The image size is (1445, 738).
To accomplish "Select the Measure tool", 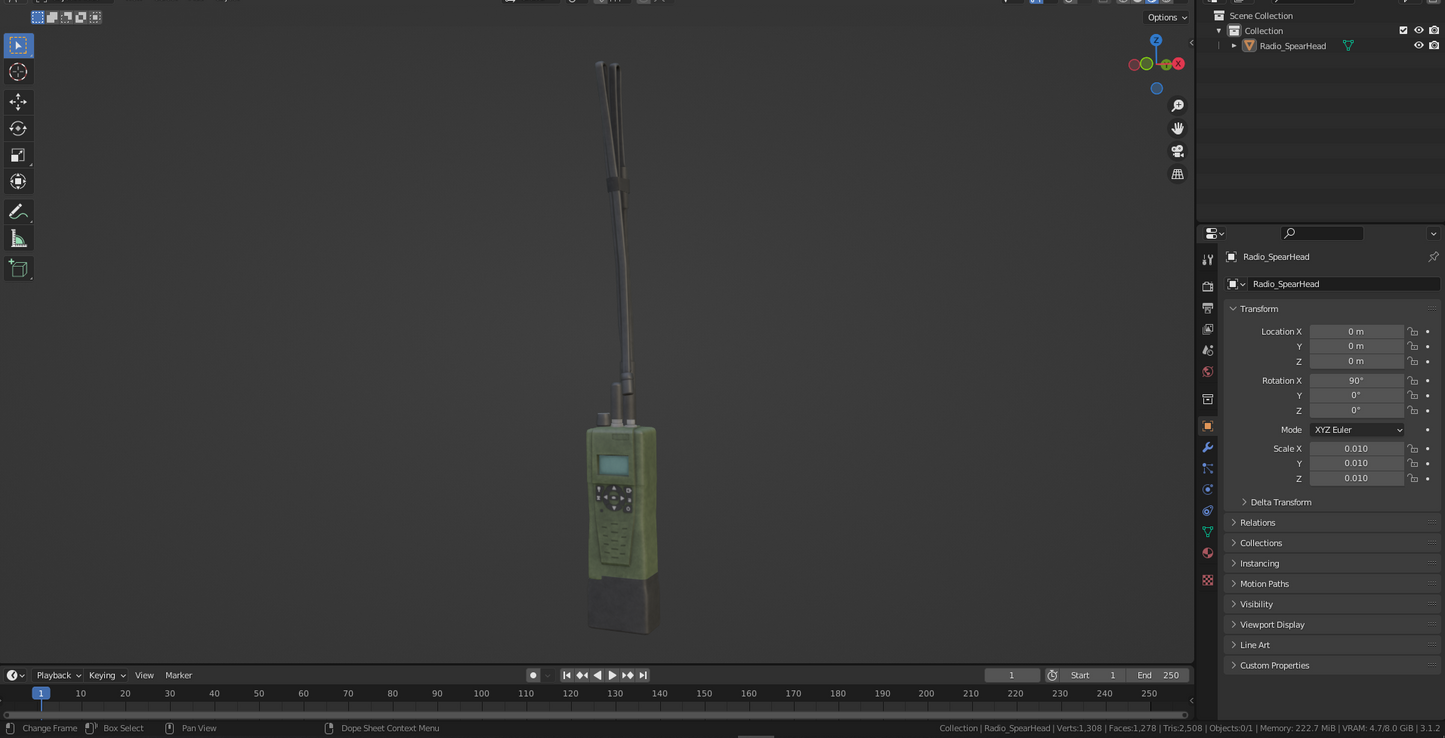I will 18,239.
